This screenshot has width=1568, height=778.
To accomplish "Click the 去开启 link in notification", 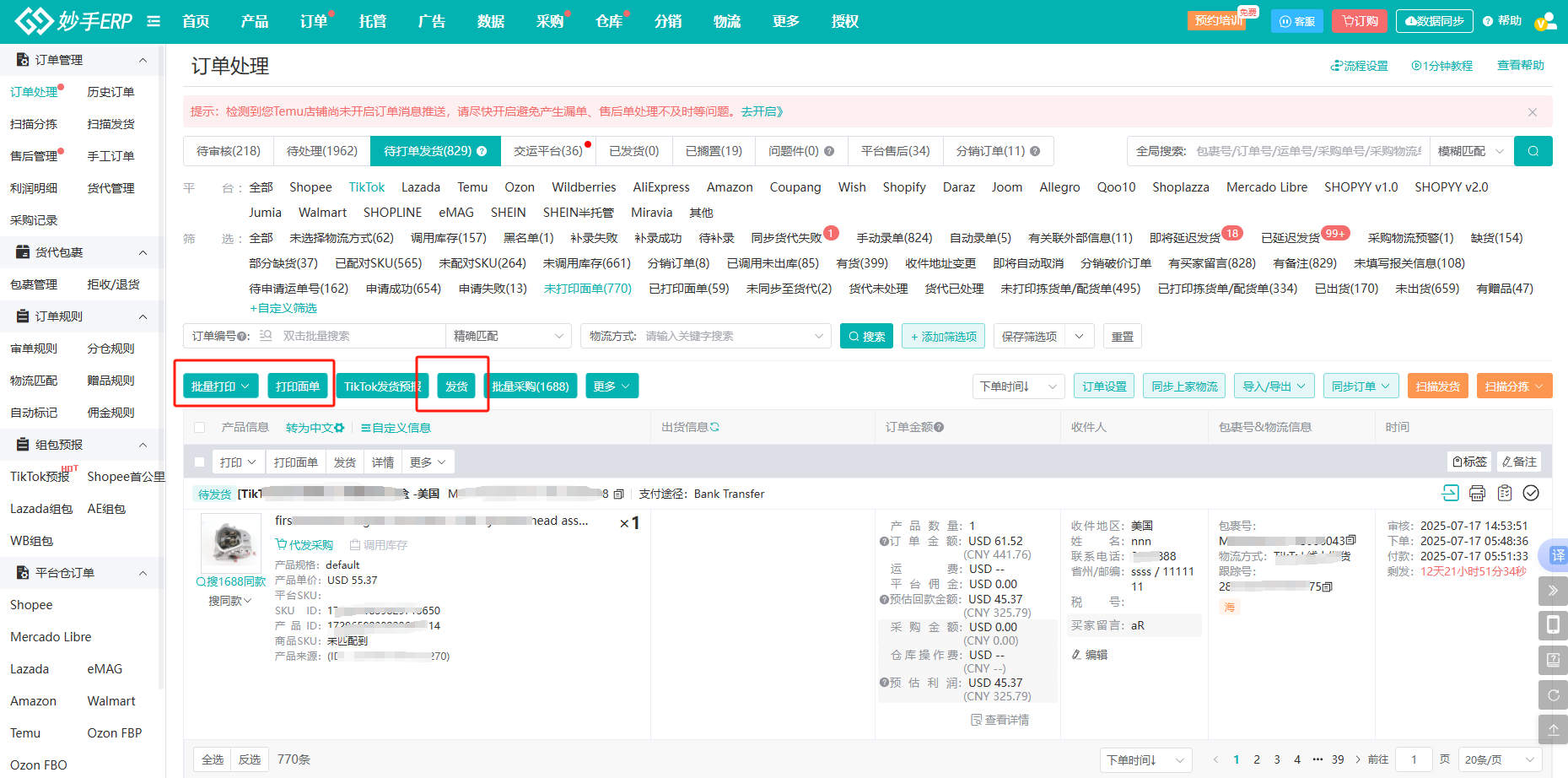I will click(762, 111).
